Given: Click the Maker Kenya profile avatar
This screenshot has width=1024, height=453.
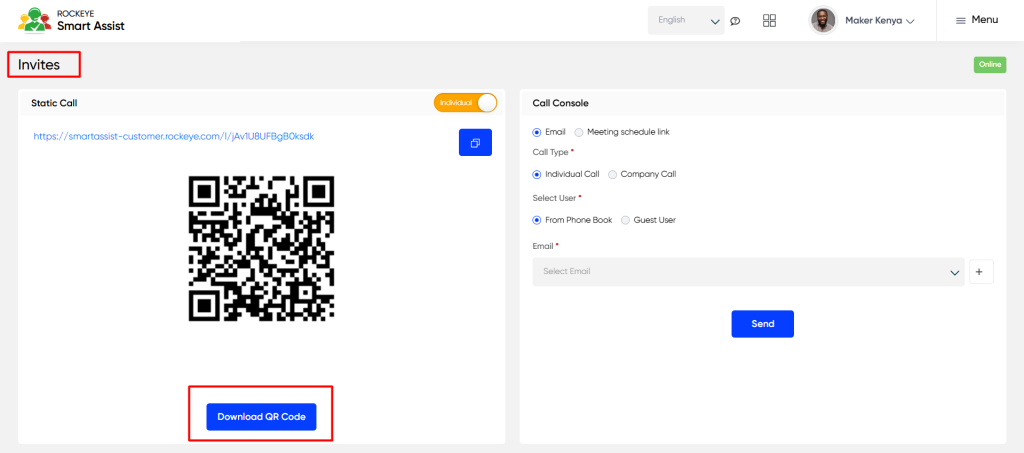Looking at the screenshot, I should click(x=823, y=20).
